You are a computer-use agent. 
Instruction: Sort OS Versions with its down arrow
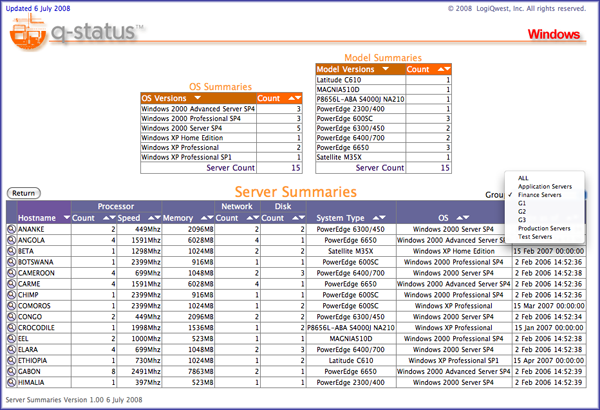click(x=197, y=98)
